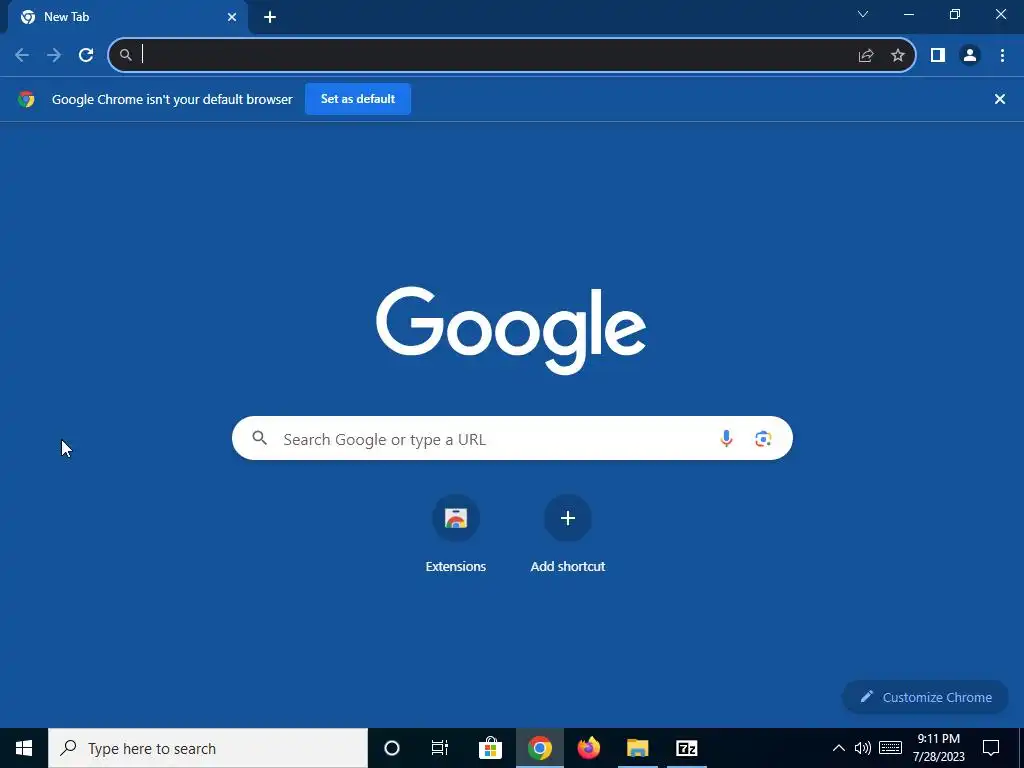This screenshot has width=1024, height=768.
Task: Open a new tab with plus button
Action: [x=270, y=18]
